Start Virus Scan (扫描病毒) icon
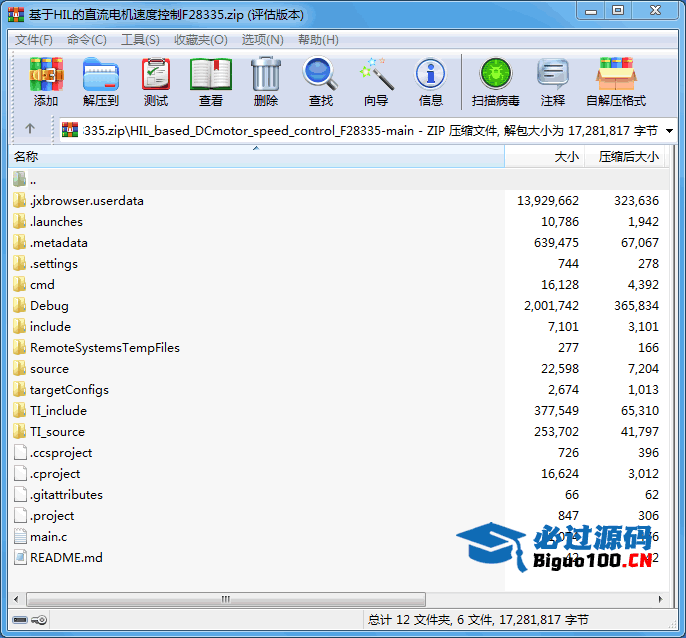The width and height of the screenshot is (686, 638). [496, 74]
